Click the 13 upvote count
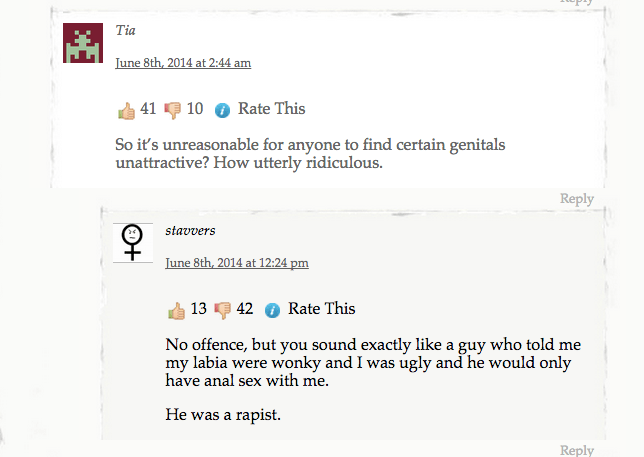Image resolution: width=644 pixels, height=457 pixels. tap(198, 309)
